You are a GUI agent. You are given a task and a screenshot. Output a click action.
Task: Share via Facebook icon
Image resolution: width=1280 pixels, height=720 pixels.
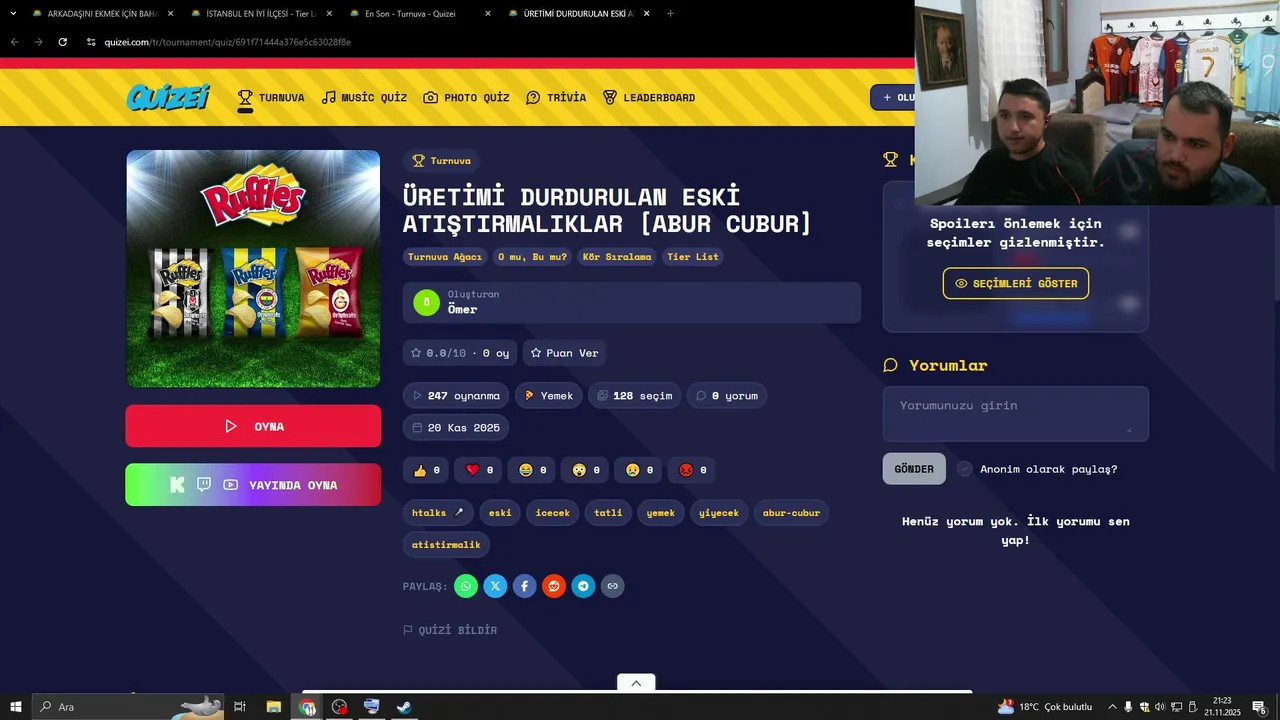pos(525,586)
